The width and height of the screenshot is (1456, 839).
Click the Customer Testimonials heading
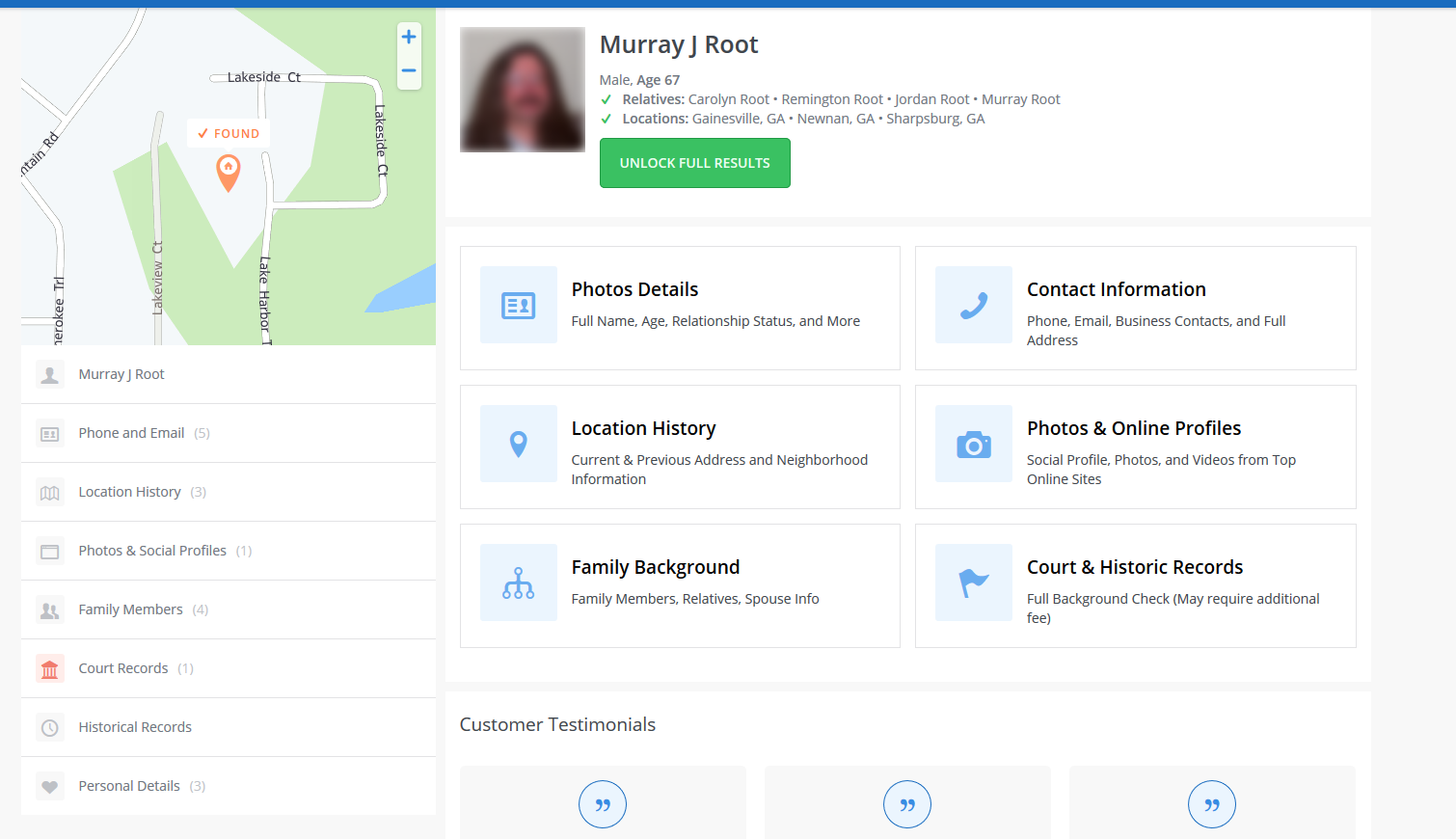pos(557,724)
